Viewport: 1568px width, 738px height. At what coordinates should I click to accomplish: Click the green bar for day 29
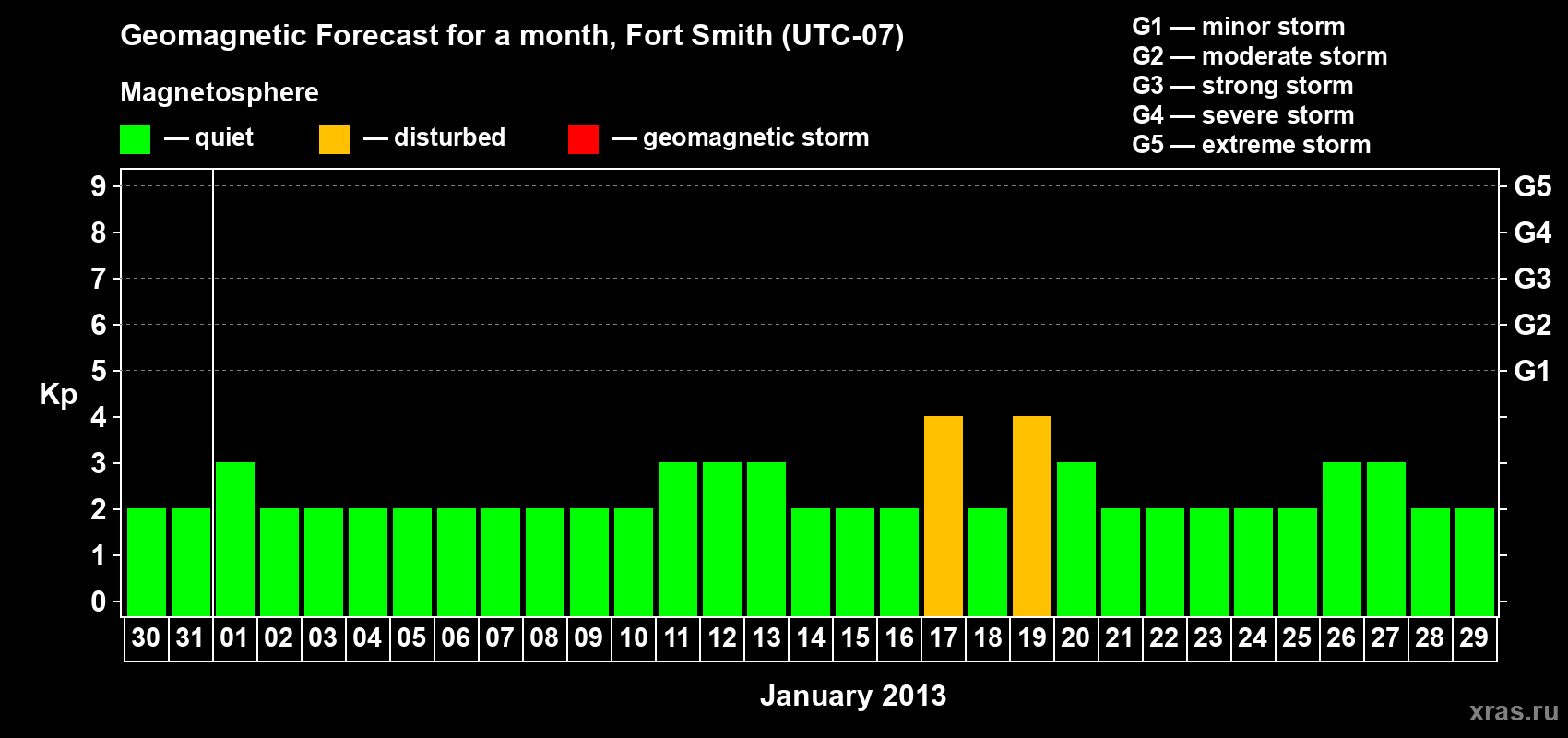click(1475, 562)
